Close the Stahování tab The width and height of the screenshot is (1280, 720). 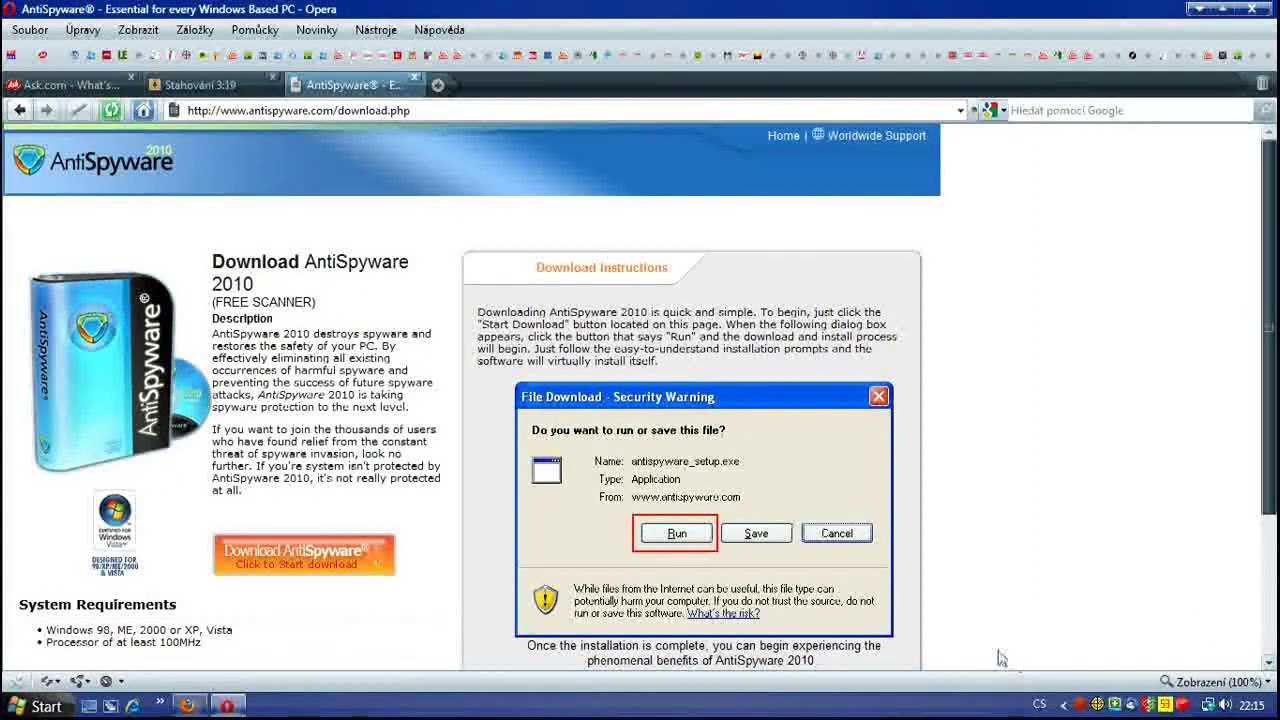[273, 78]
